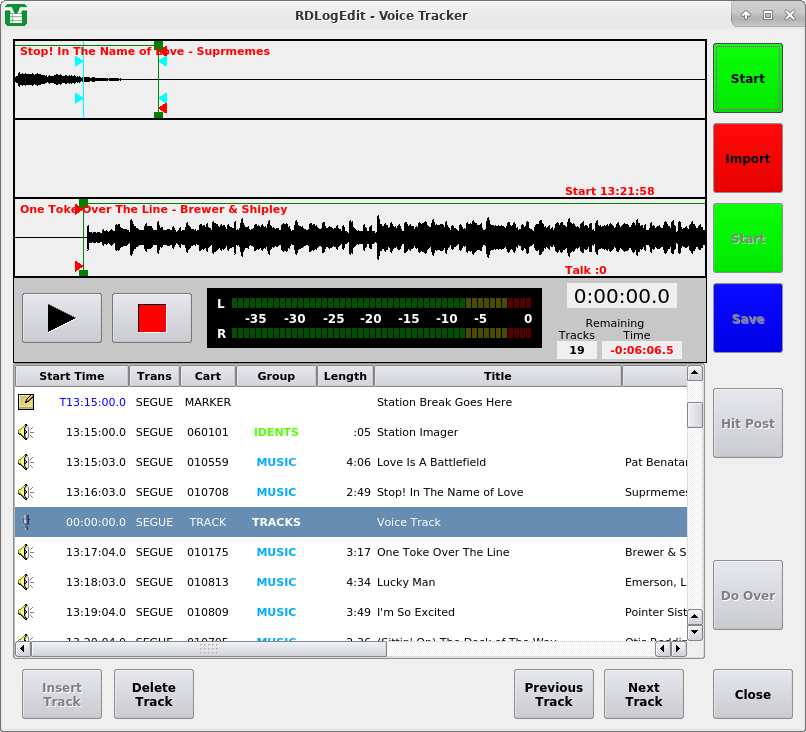Image resolution: width=806 pixels, height=732 pixels.
Task: Click the note marker icon for Station Break
Action: point(26,402)
